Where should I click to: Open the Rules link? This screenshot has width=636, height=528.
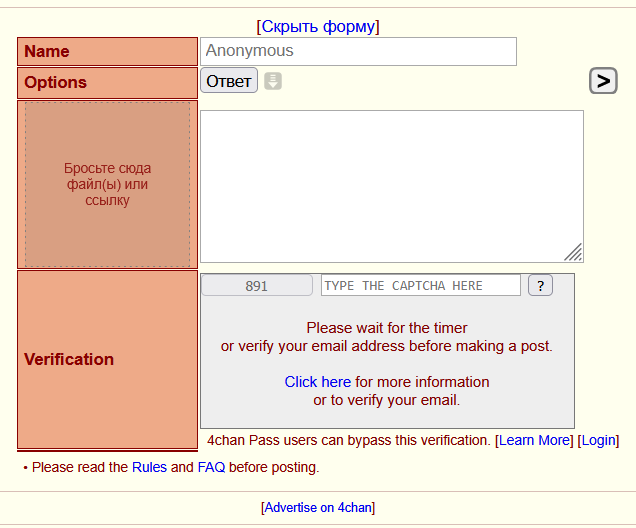coord(149,467)
